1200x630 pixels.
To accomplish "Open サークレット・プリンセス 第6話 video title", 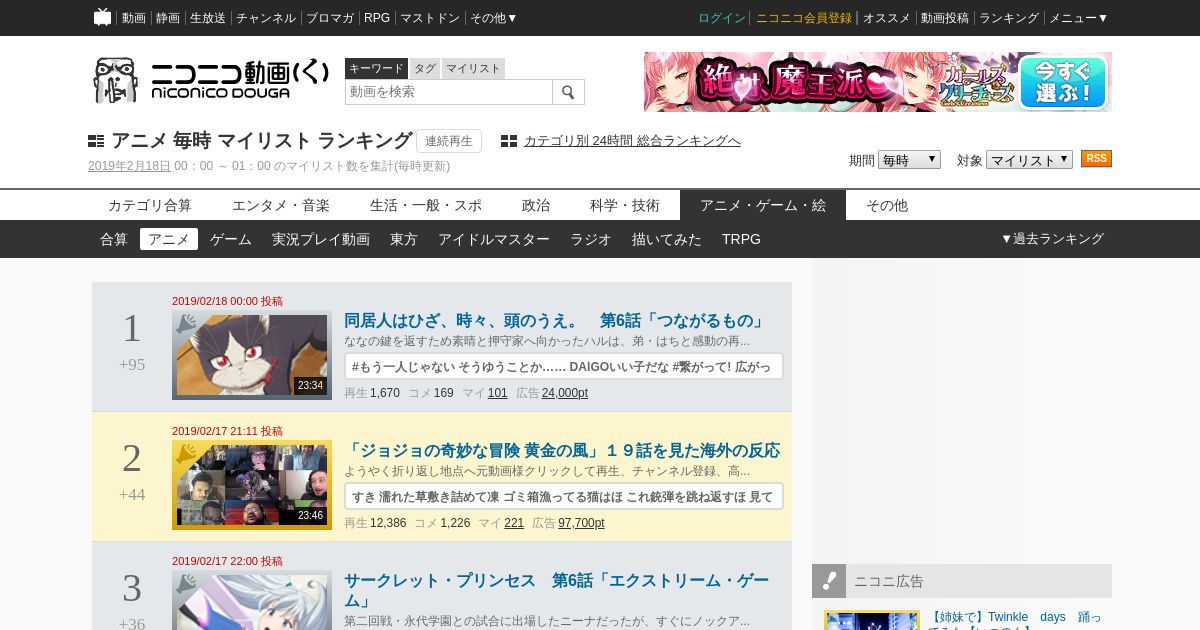I will [557, 590].
